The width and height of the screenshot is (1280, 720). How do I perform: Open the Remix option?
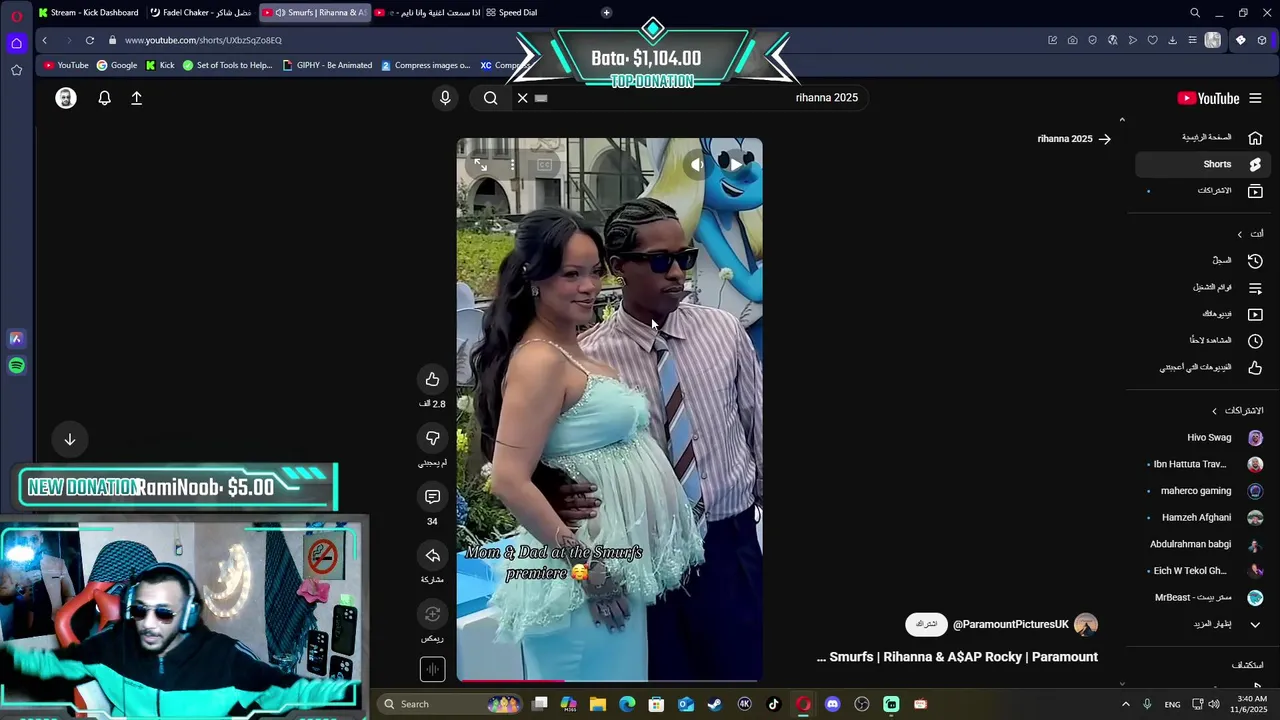(432, 614)
